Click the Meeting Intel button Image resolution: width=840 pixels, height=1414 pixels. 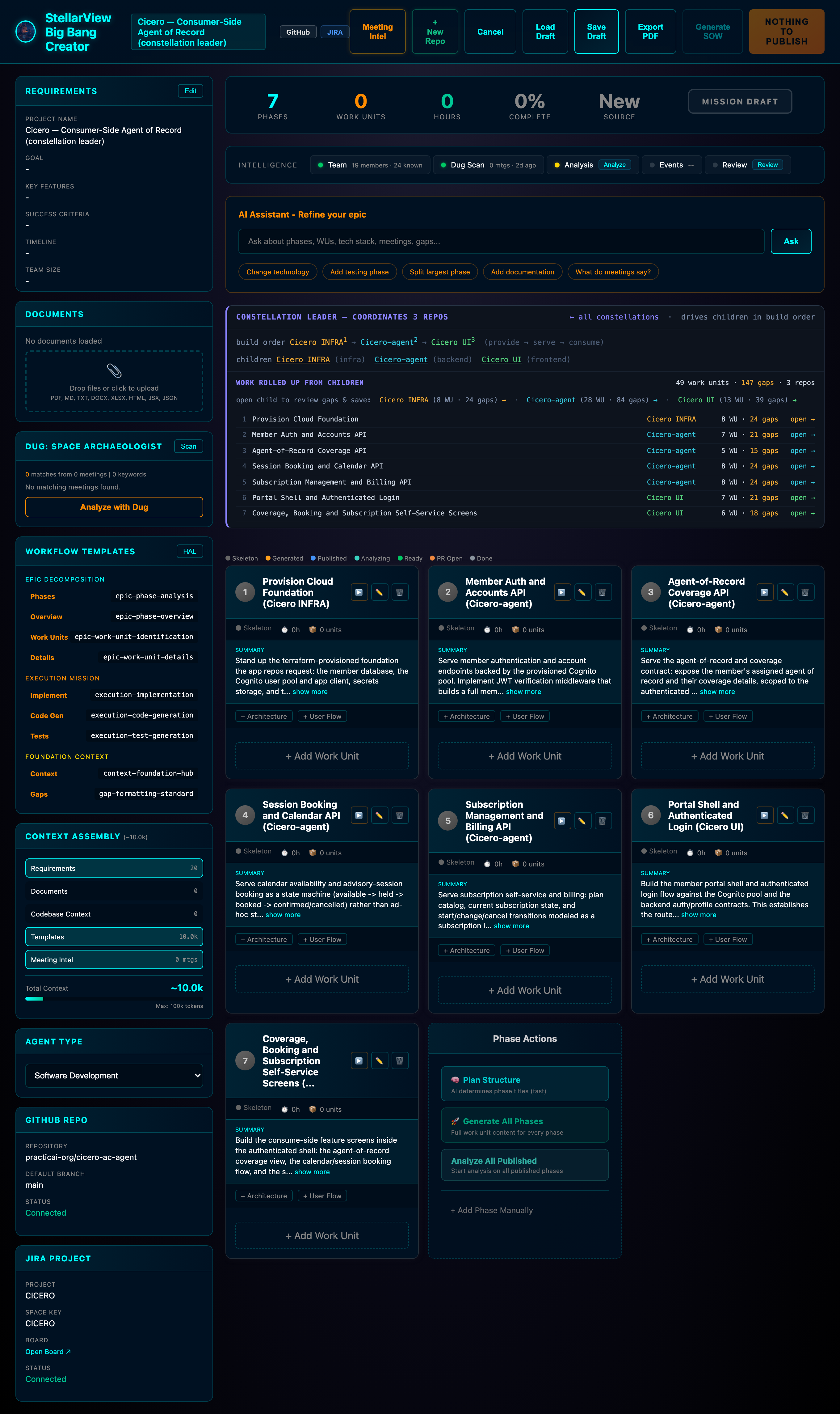378,32
